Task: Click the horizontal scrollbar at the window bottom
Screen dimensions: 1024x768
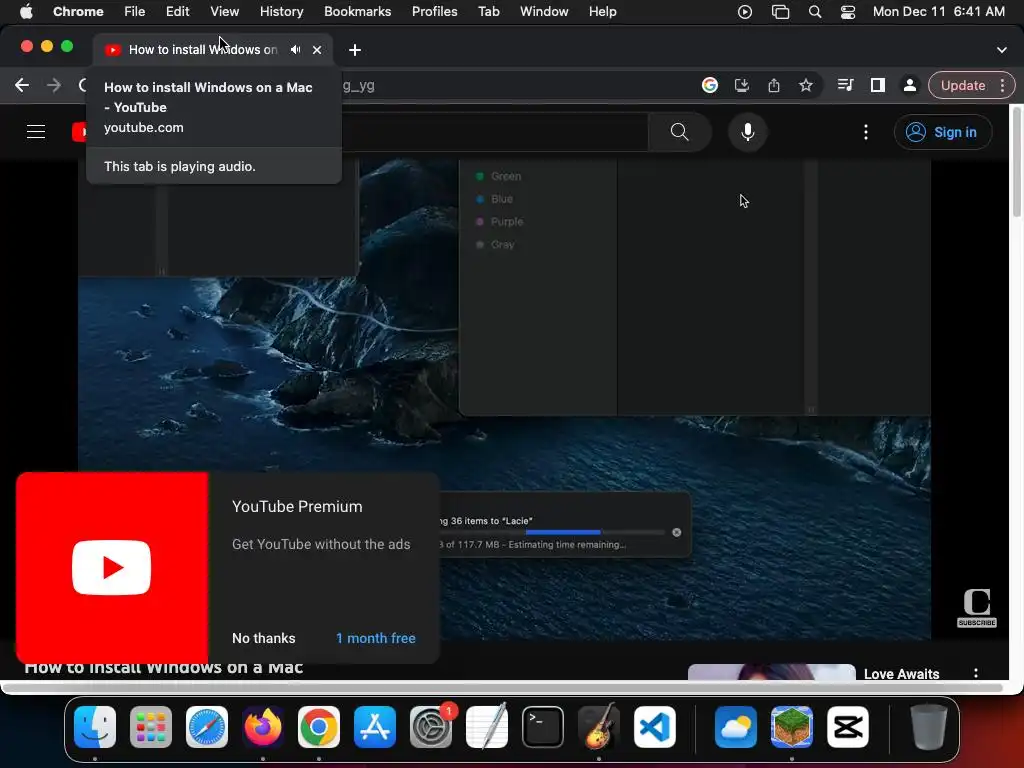Action: (x=503, y=688)
